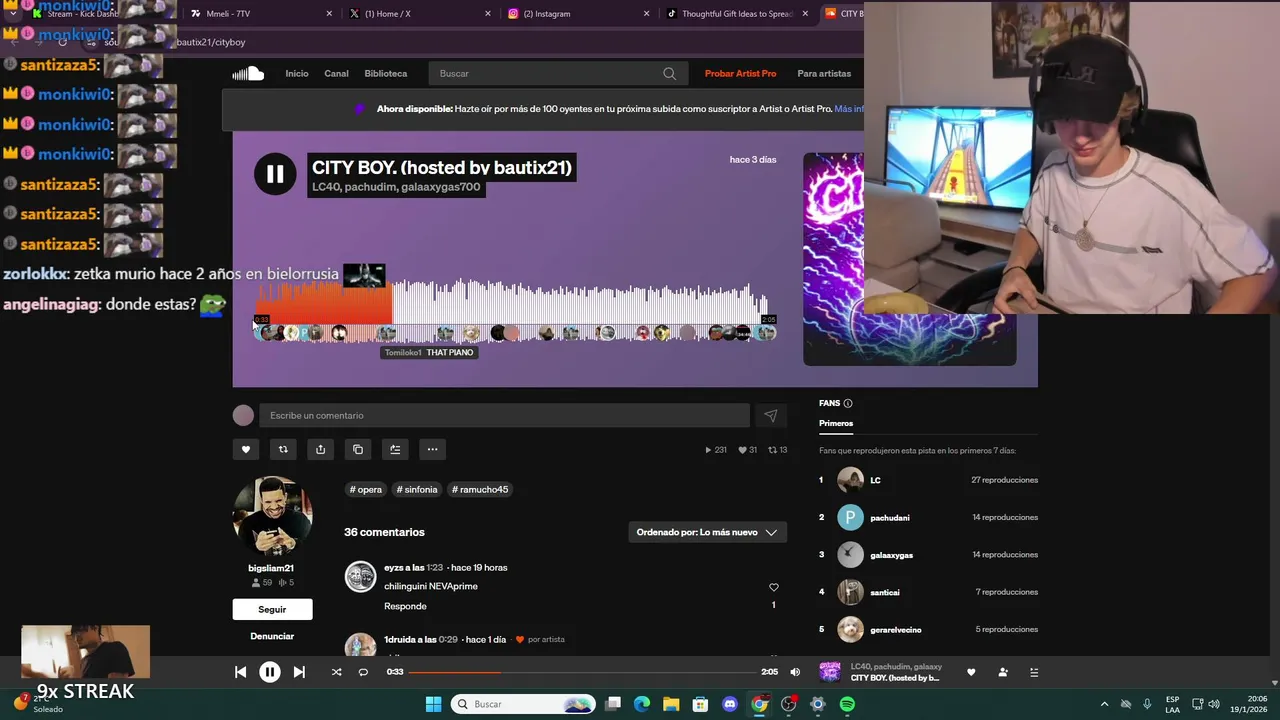
Task: Click the #opera tag
Action: pyautogui.click(x=366, y=489)
